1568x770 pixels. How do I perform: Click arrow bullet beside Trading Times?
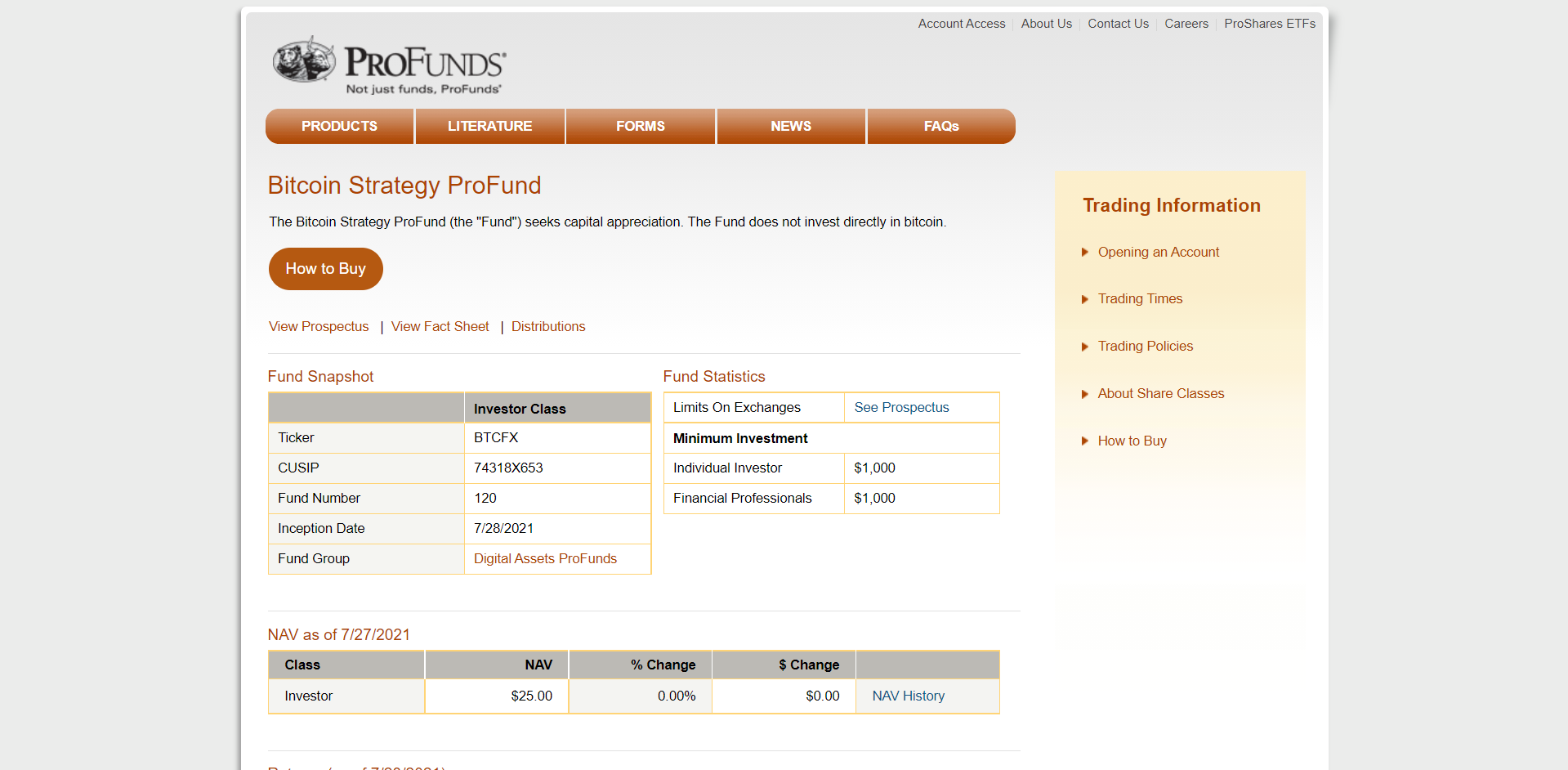[1085, 299]
